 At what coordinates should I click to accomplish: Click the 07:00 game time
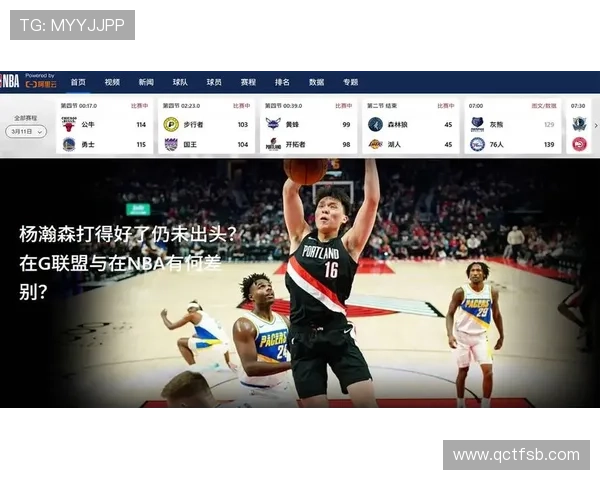pos(476,106)
